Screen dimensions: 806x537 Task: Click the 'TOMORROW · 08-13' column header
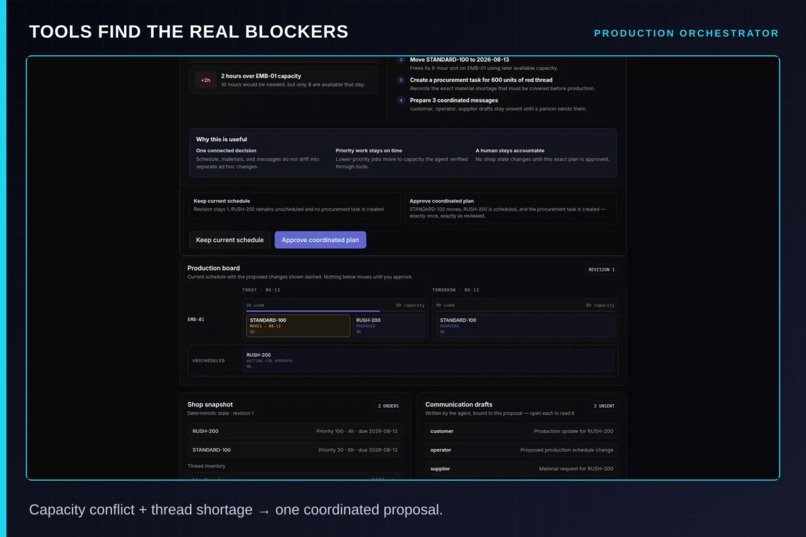point(455,290)
